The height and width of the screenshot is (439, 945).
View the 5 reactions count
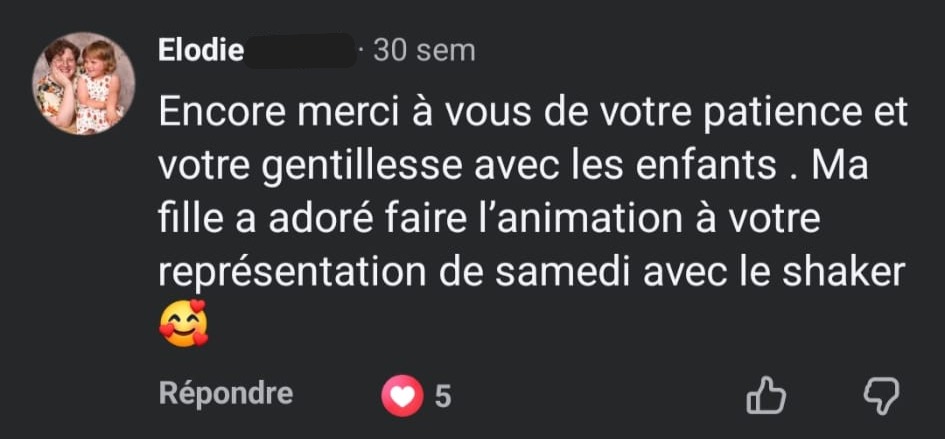tap(442, 397)
